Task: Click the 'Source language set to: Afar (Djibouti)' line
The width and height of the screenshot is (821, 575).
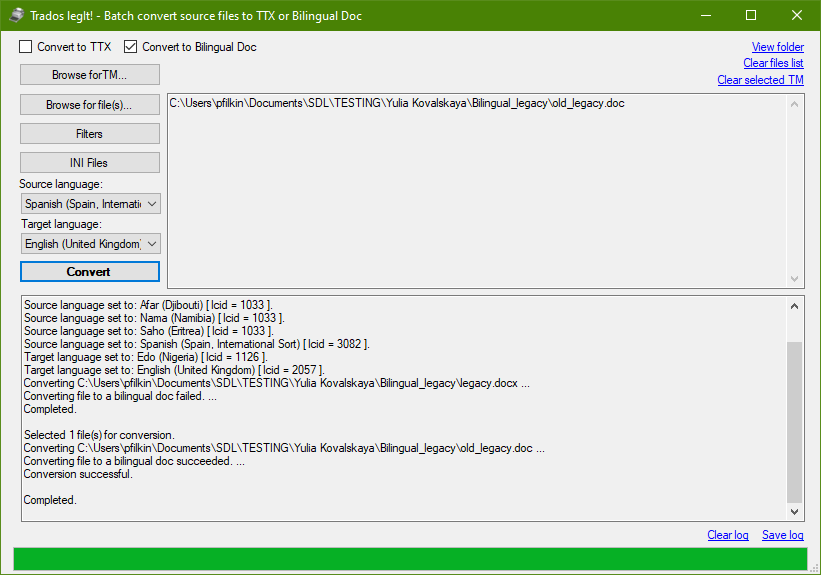Action: click(x=148, y=305)
